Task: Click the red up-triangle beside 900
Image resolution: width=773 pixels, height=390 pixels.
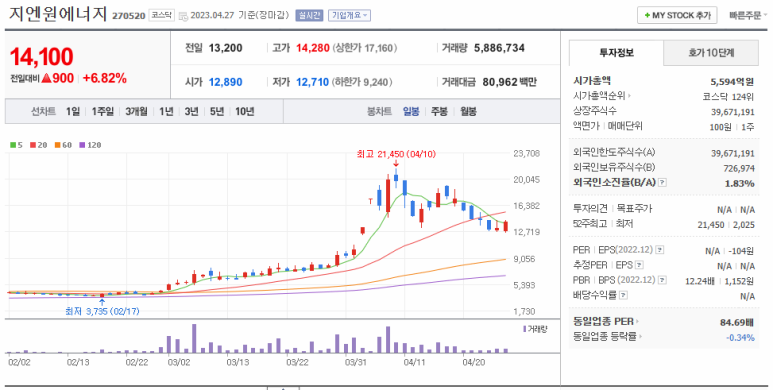Action: point(46,78)
